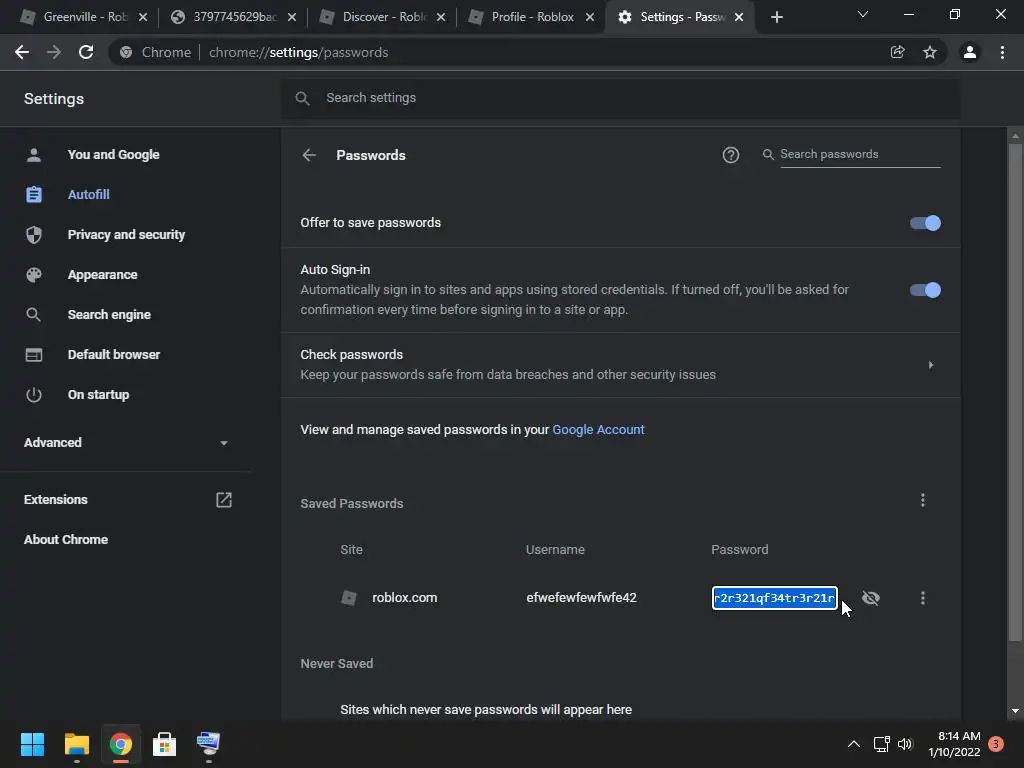
Task: Open a new tab with plus button
Action: 776,17
